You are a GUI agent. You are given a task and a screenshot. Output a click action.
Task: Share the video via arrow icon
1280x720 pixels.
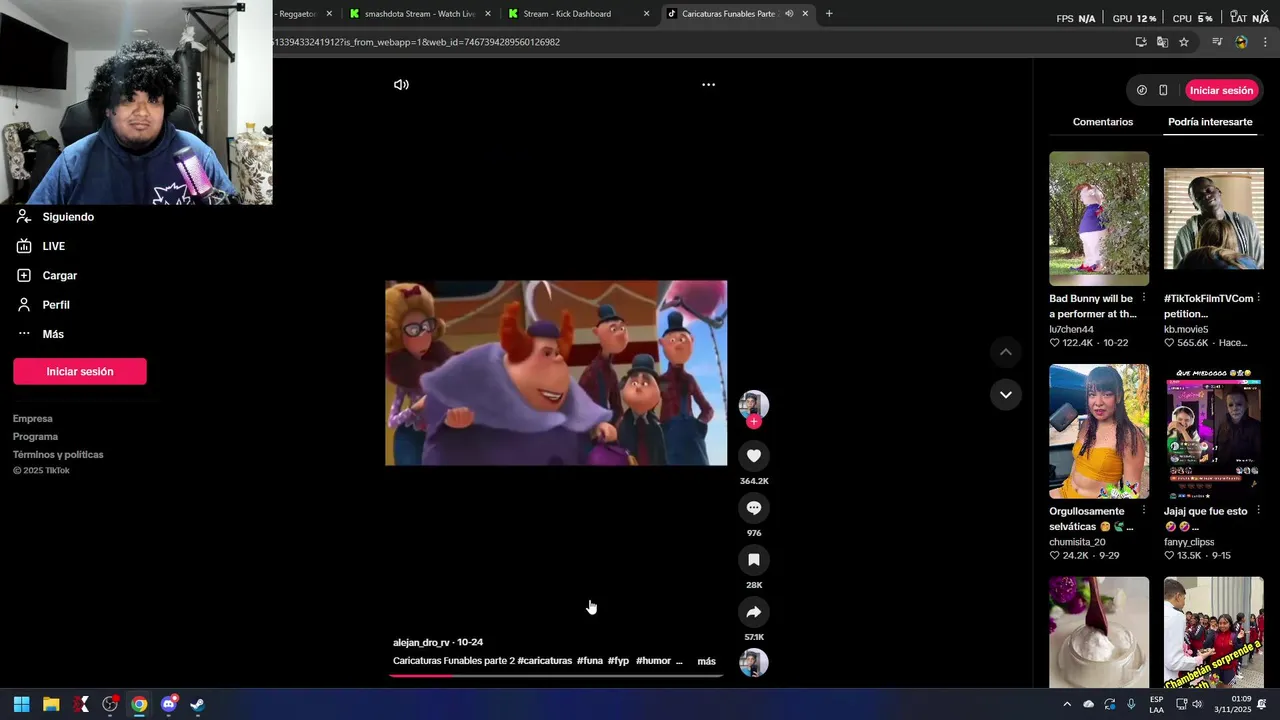point(754,612)
